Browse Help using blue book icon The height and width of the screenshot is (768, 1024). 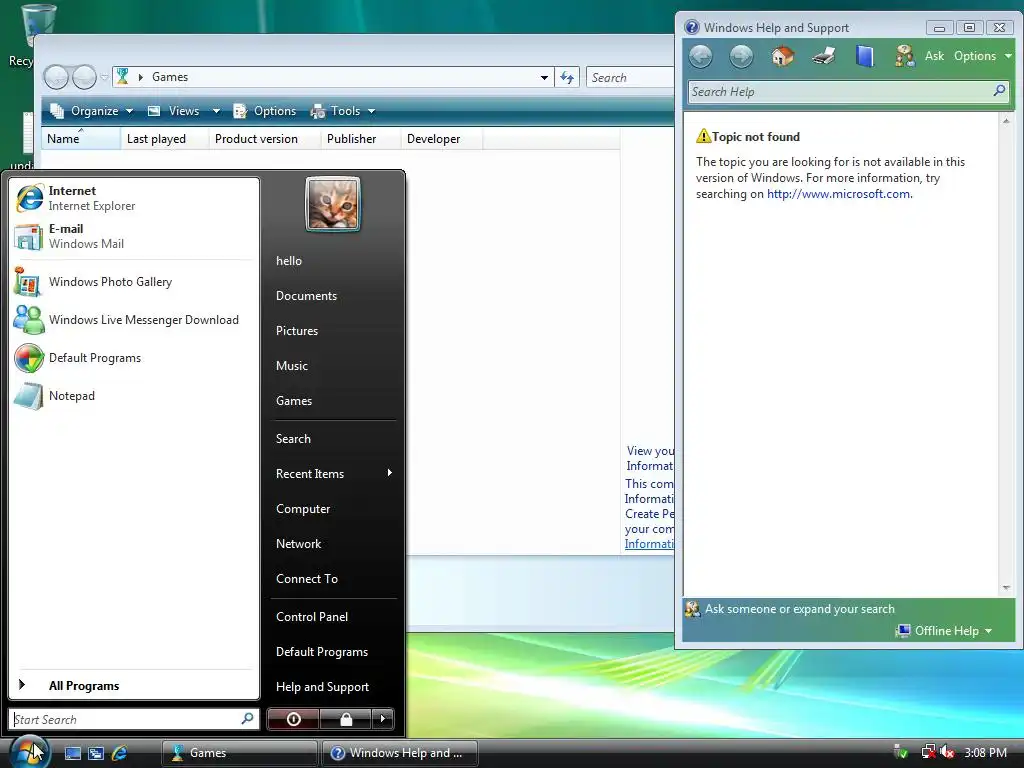pyautogui.click(x=865, y=56)
